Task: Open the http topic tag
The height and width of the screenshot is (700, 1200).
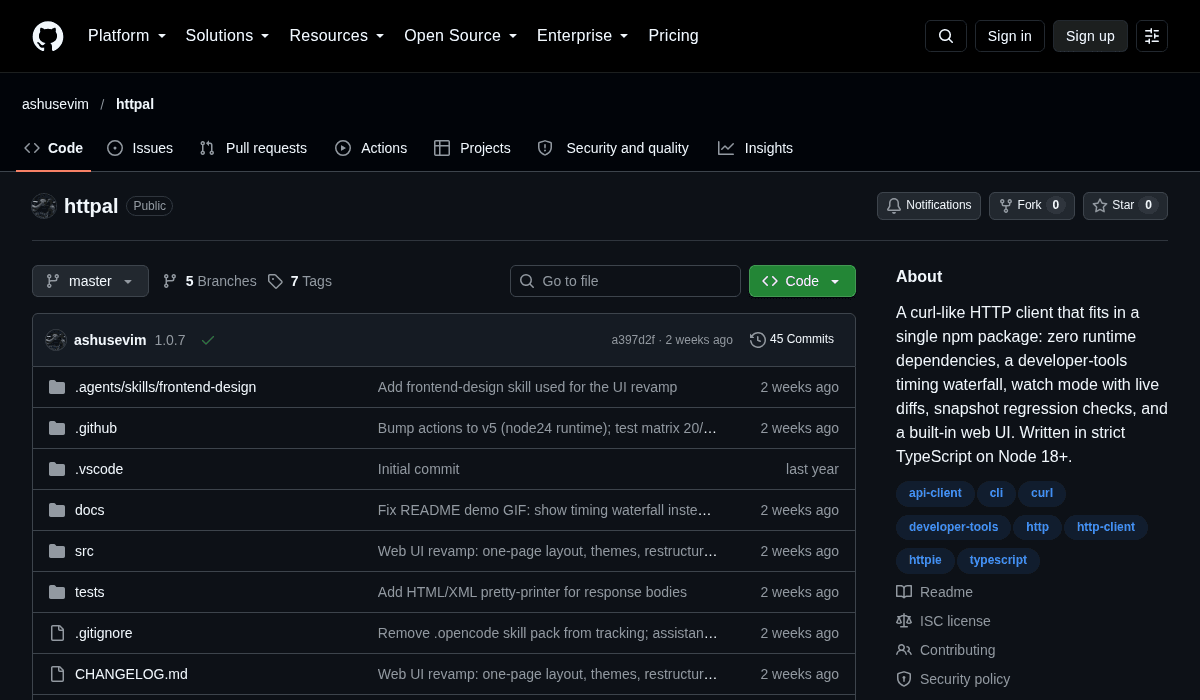Action: [x=1038, y=527]
